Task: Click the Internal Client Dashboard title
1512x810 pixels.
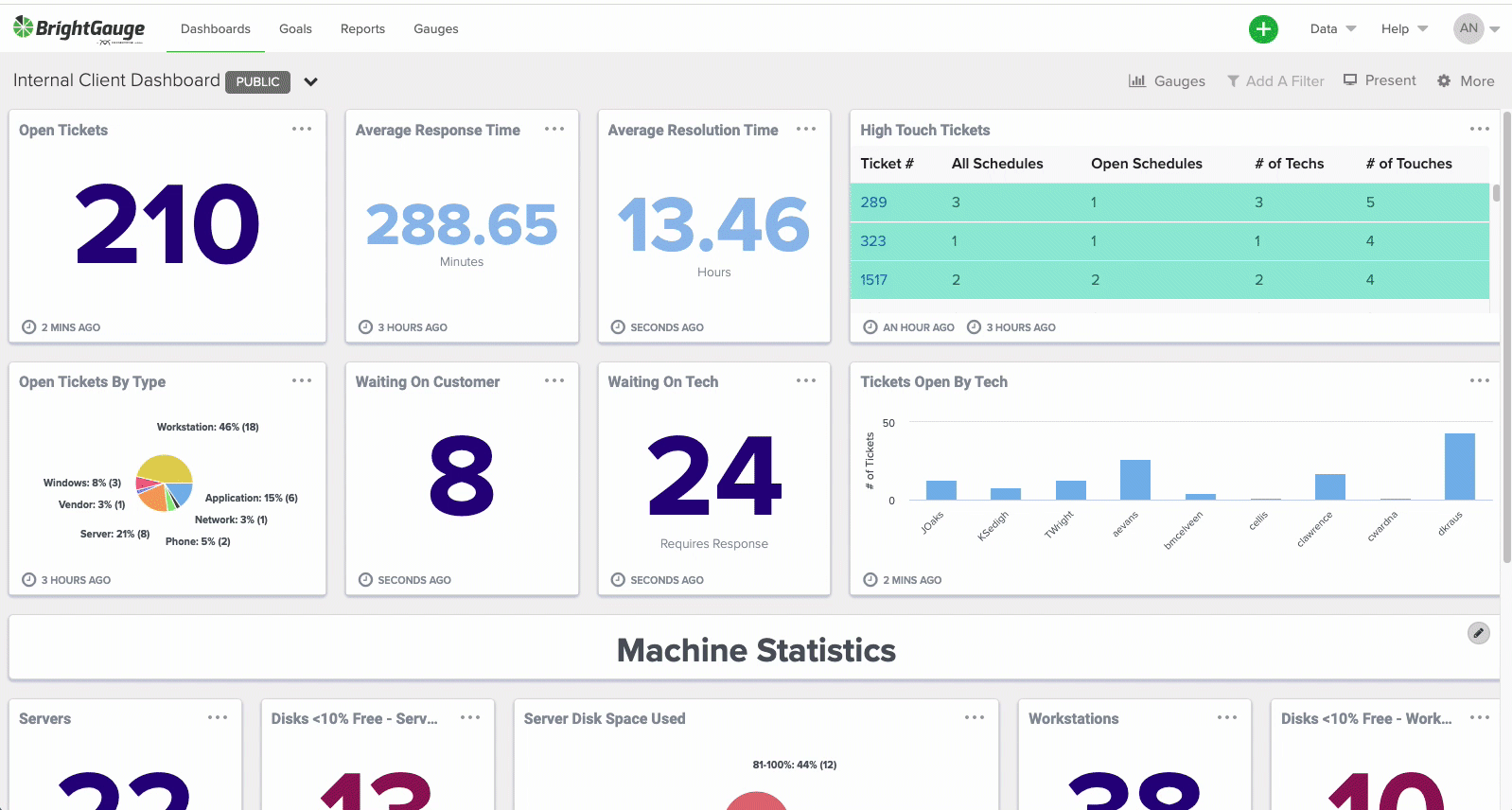Action: click(x=116, y=80)
